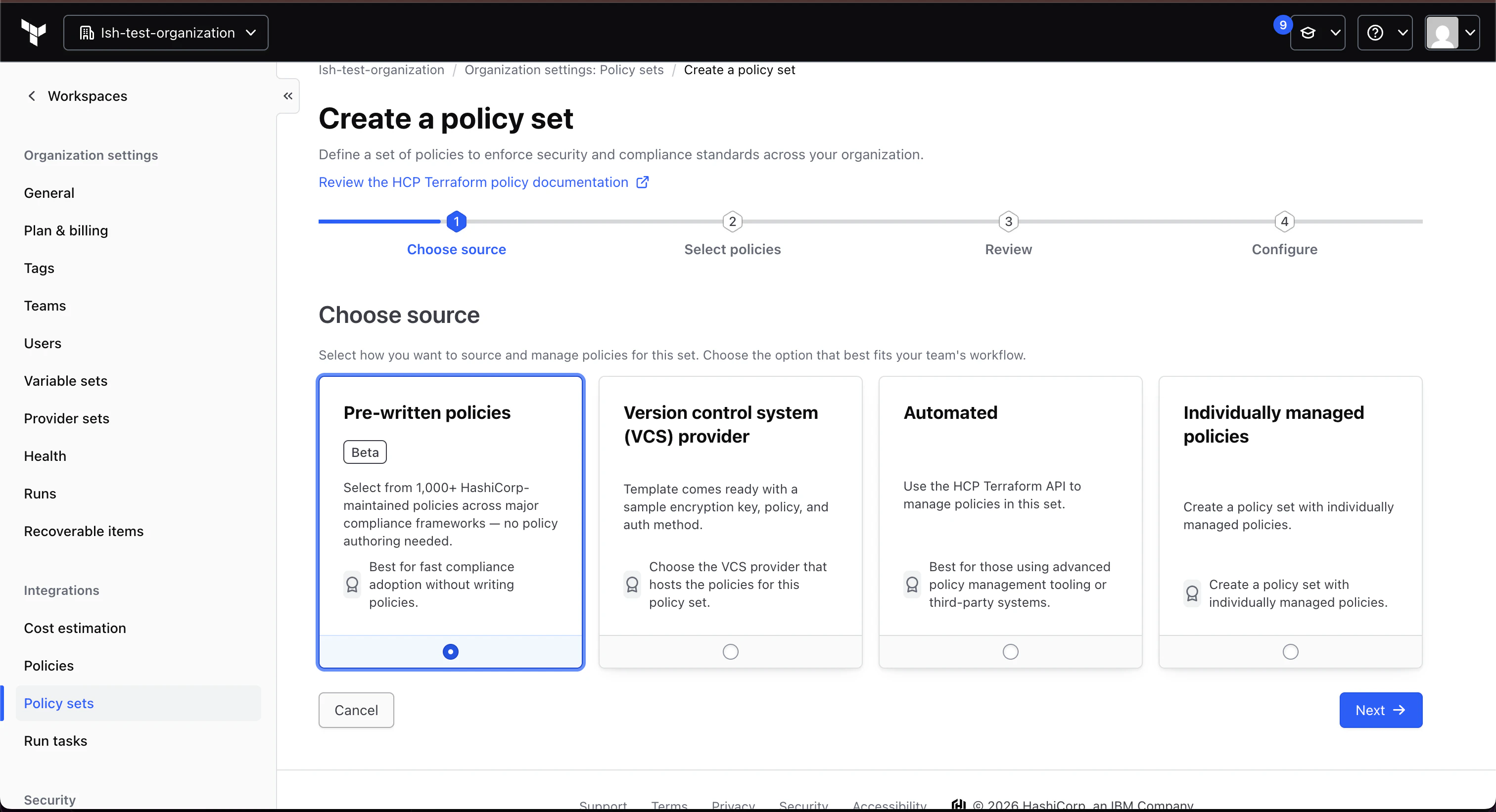The width and height of the screenshot is (1496, 812).
Task: Expand the help question mark menu
Action: click(x=1385, y=33)
